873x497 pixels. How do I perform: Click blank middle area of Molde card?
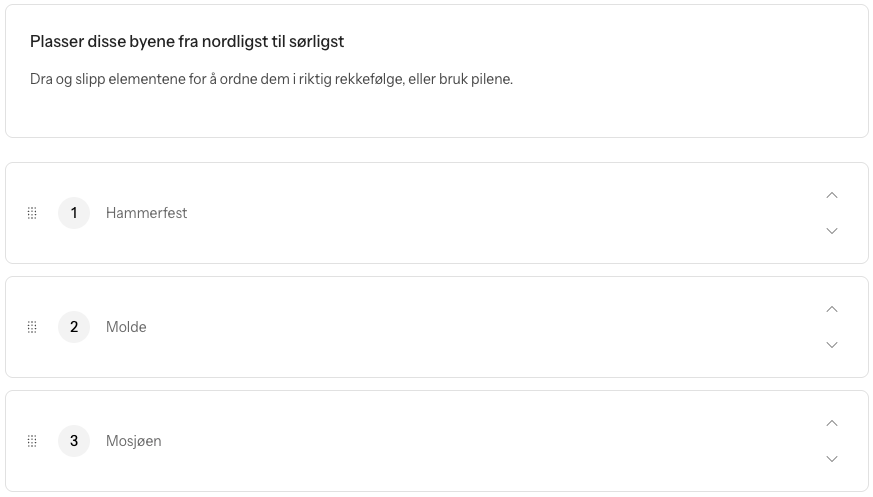tap(480, 327)
